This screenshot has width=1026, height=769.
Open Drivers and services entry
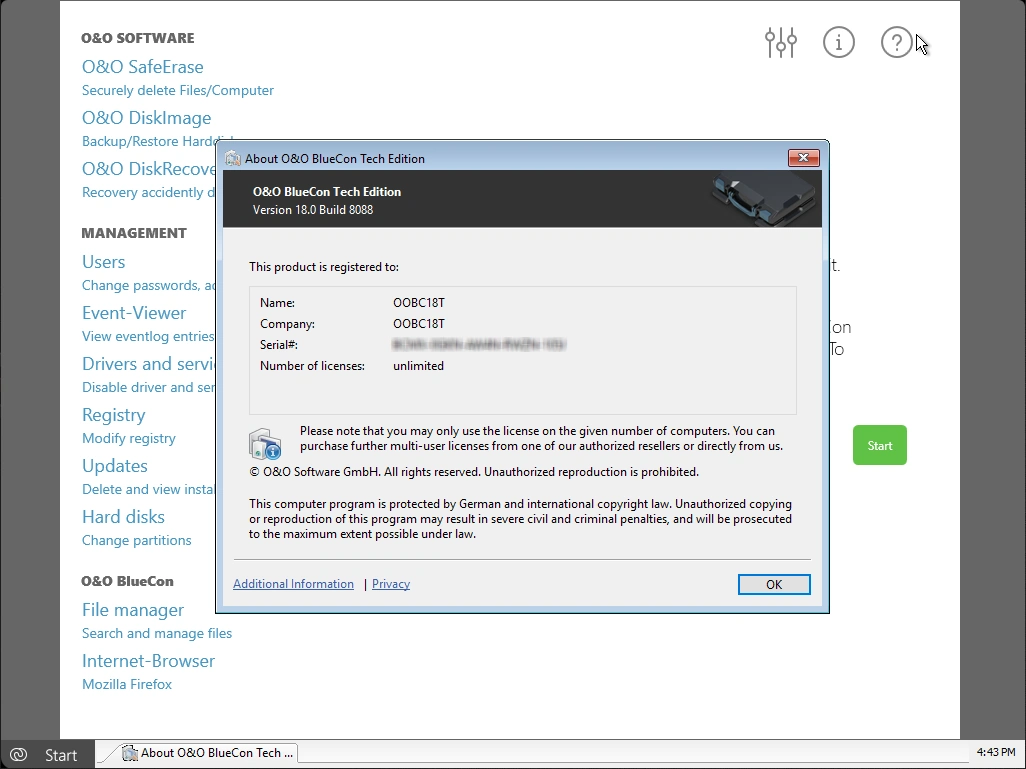coord(149,364)
